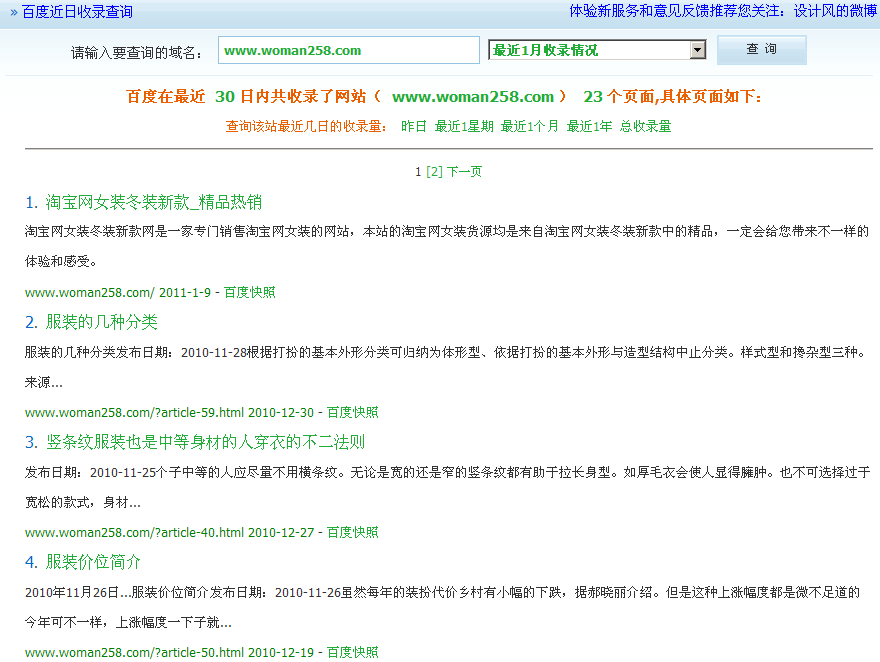The height and width of the screenshot is (662, 880).
Task: Open result 竖条纹服装也是中等身材的人穿衣的不二法则
Action: [x=205, y=442]
